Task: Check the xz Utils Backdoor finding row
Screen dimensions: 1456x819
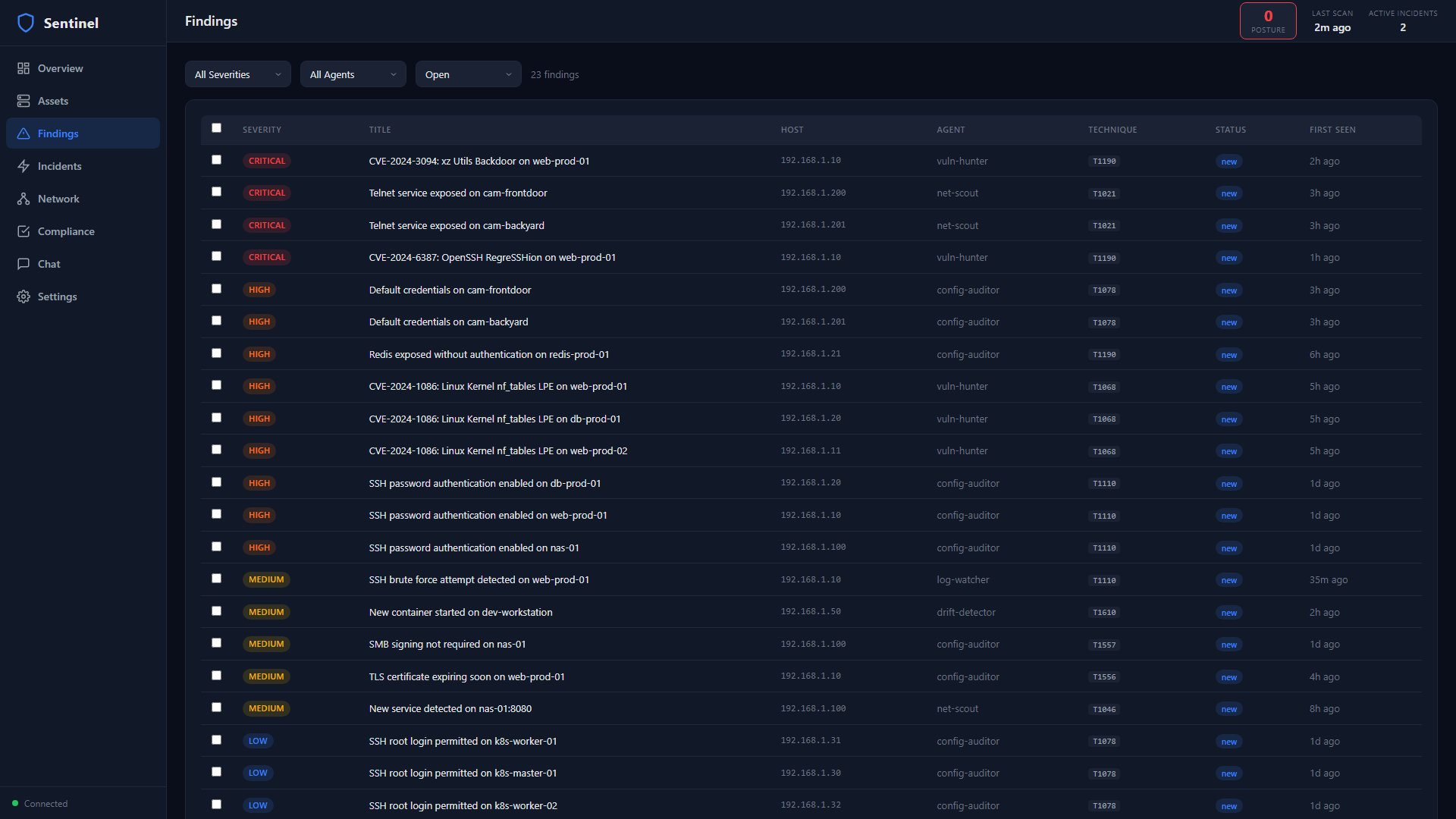Action: click(216, 160)
